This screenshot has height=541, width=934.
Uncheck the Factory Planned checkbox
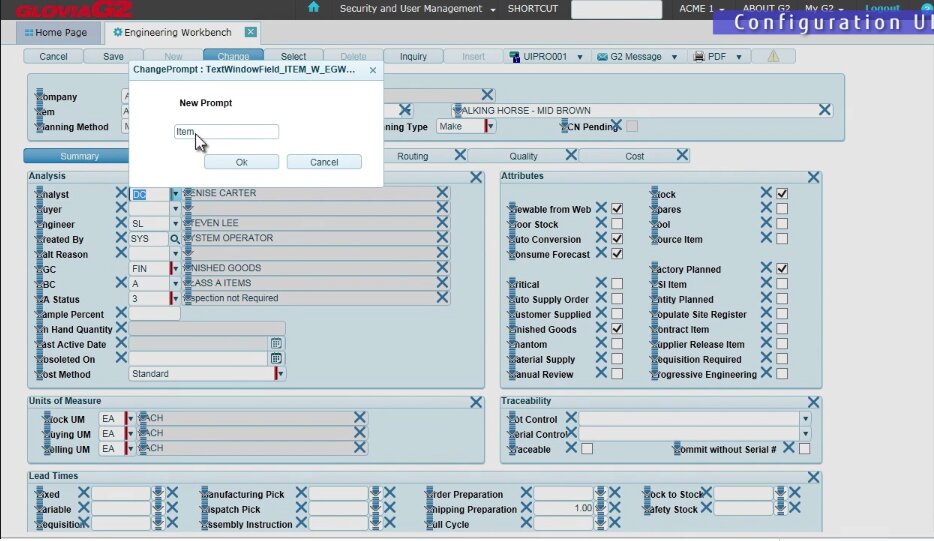tap(782, 270)
